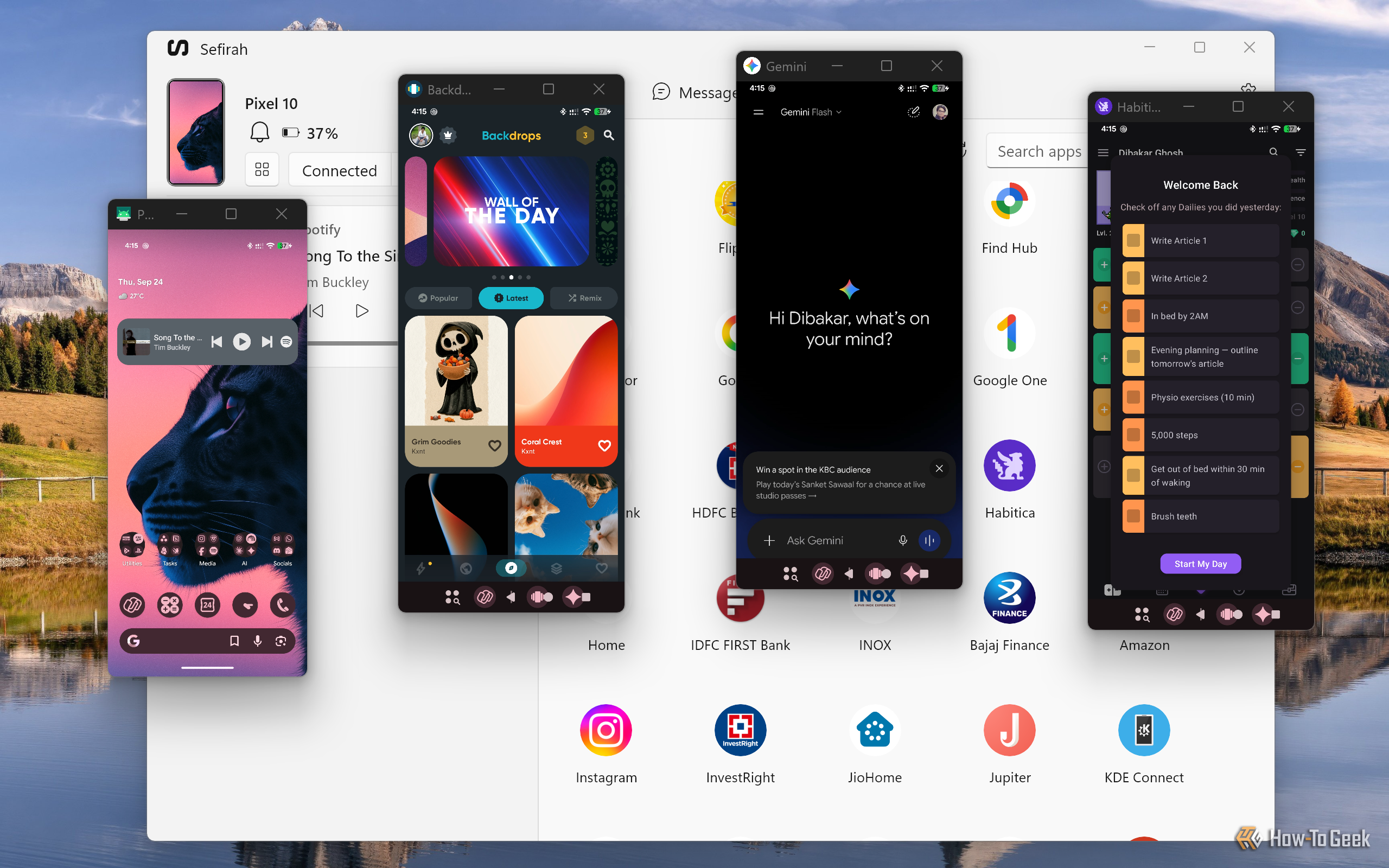Dismiss the KBC audience suggestion card
The height and width of the screenshot is (868, 1389).
pos(939,468)
